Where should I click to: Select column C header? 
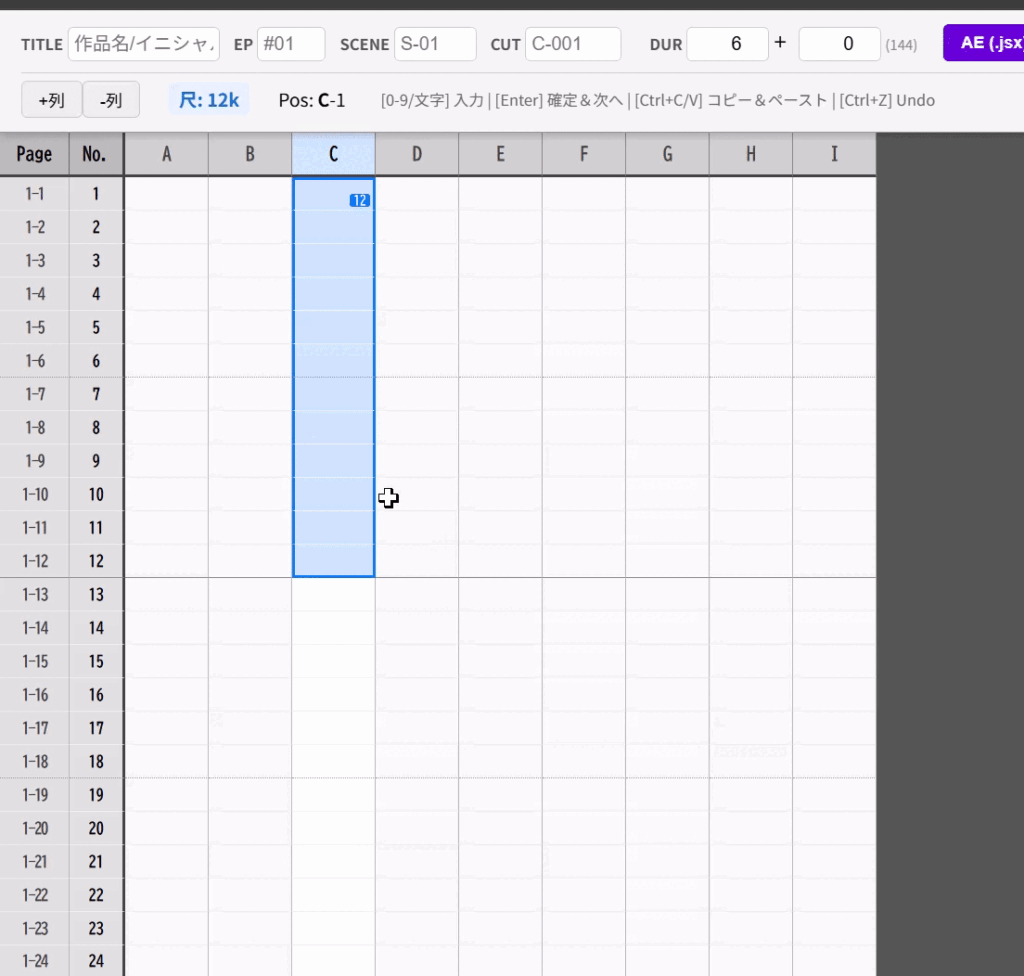(x=333, y=154)
